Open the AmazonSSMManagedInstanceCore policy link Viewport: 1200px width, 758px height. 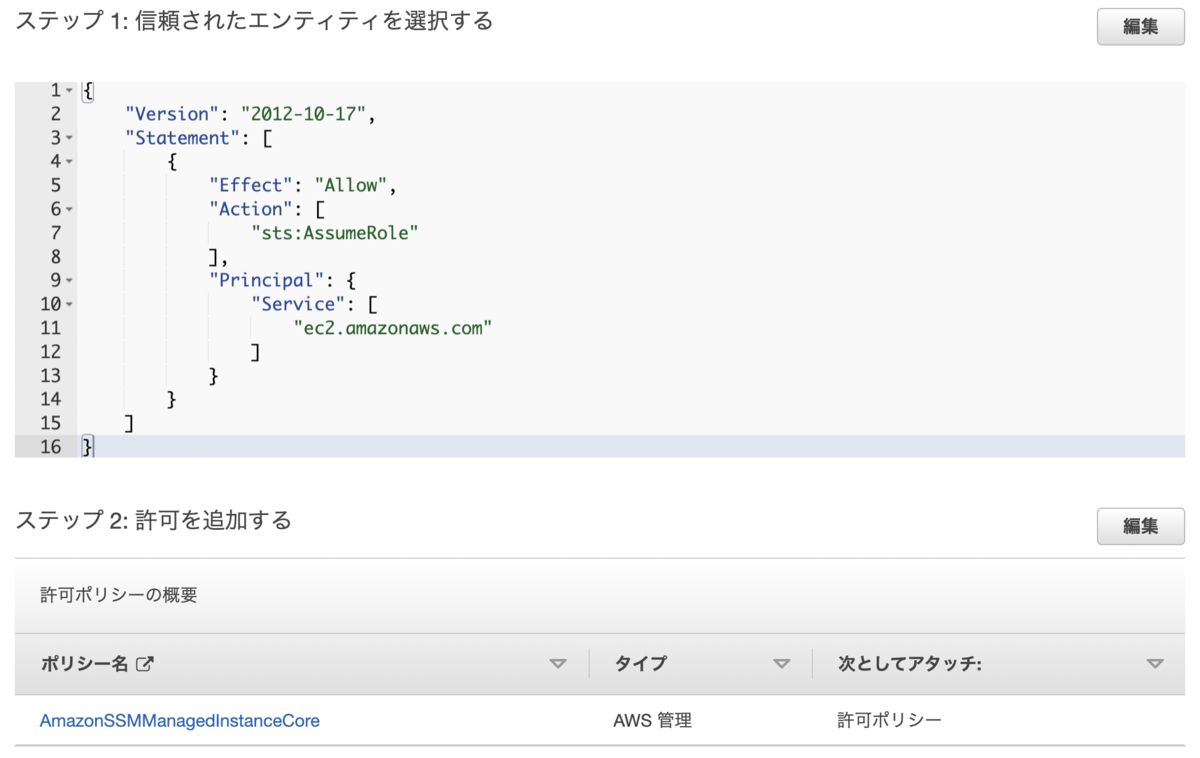[180, 720]
